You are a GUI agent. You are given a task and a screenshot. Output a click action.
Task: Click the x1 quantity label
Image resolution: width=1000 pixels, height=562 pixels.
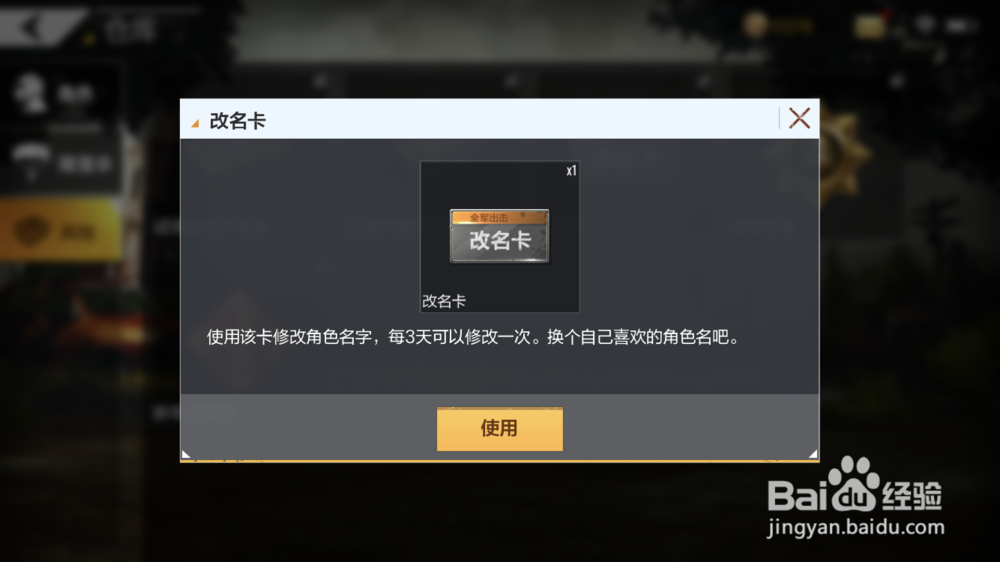pos(571,171)
